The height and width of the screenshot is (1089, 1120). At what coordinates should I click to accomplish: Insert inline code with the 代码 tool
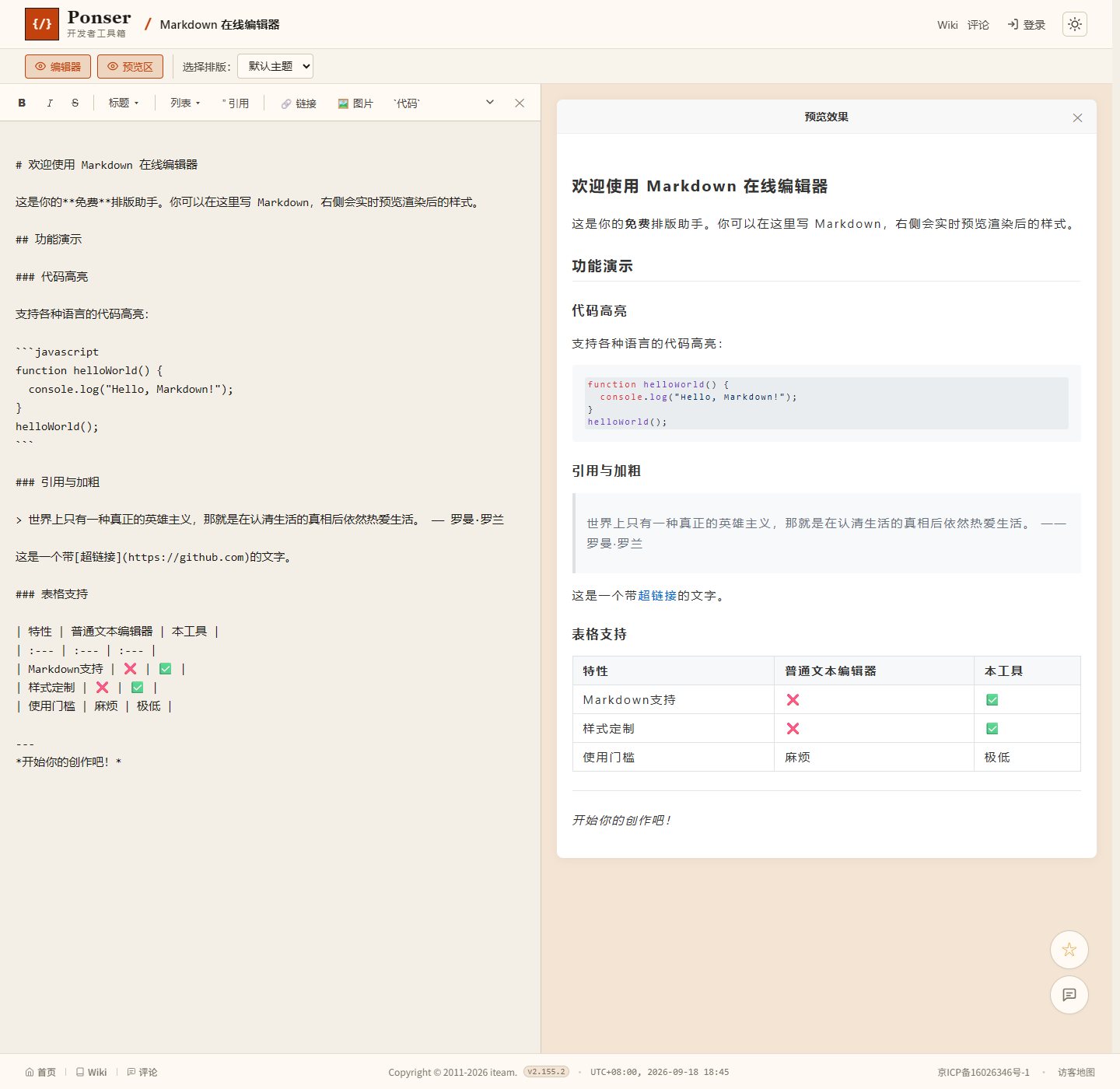point(406,103)
